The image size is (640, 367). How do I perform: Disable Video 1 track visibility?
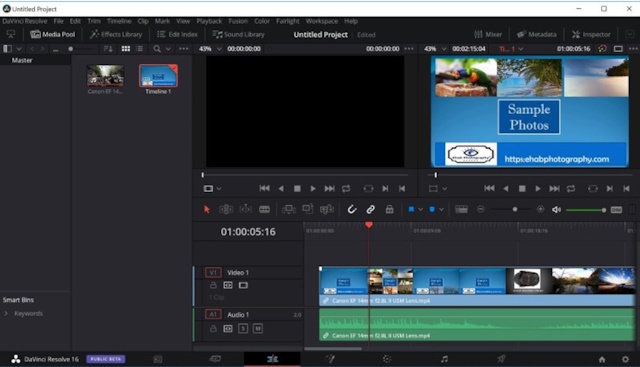click(x=243, y=285)
